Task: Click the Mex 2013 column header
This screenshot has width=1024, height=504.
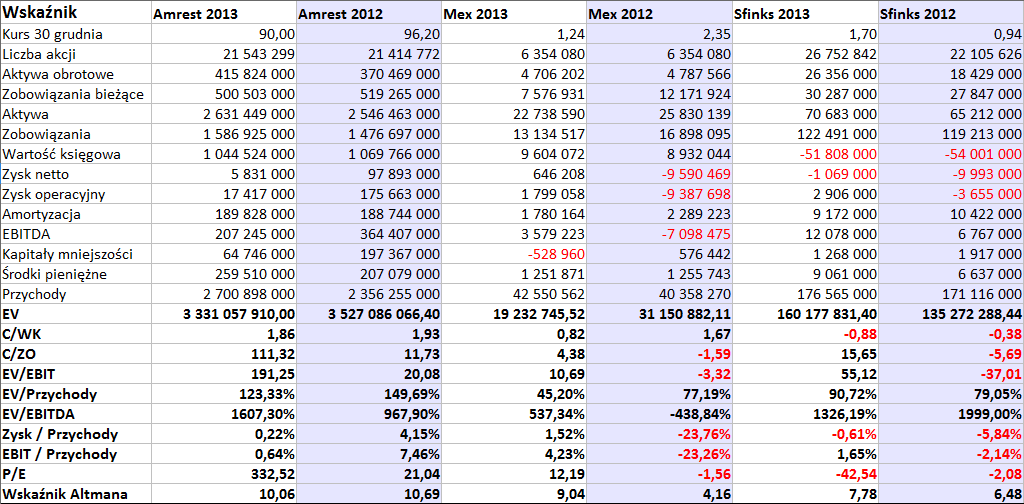Action: [x=514, y=12]
